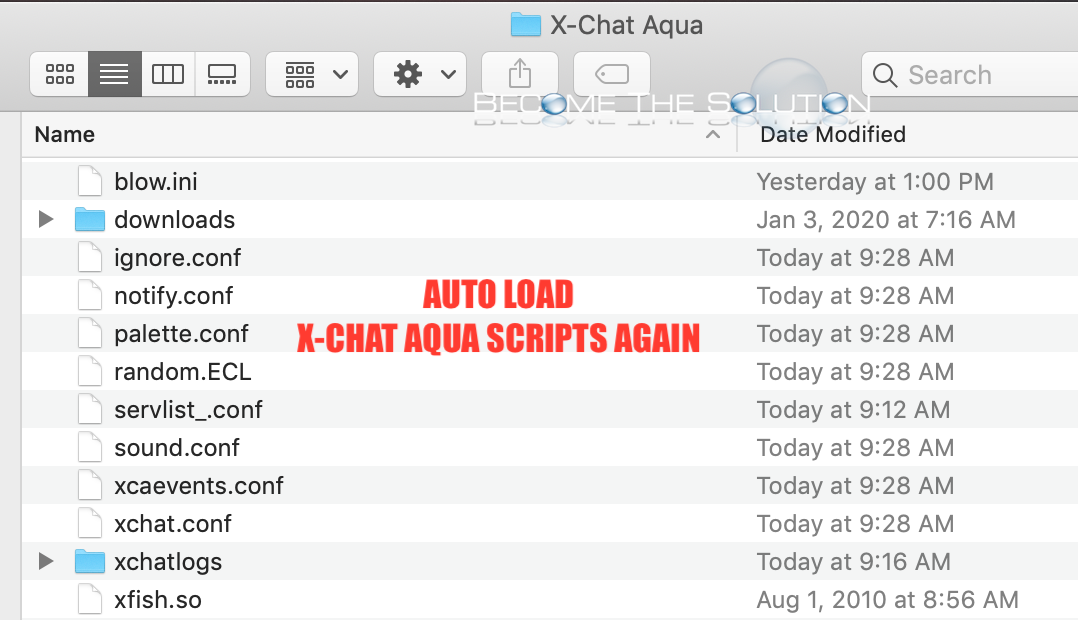Click the servlist_.conf file name
Screen dimensions: 1078x620
point(188,410)
